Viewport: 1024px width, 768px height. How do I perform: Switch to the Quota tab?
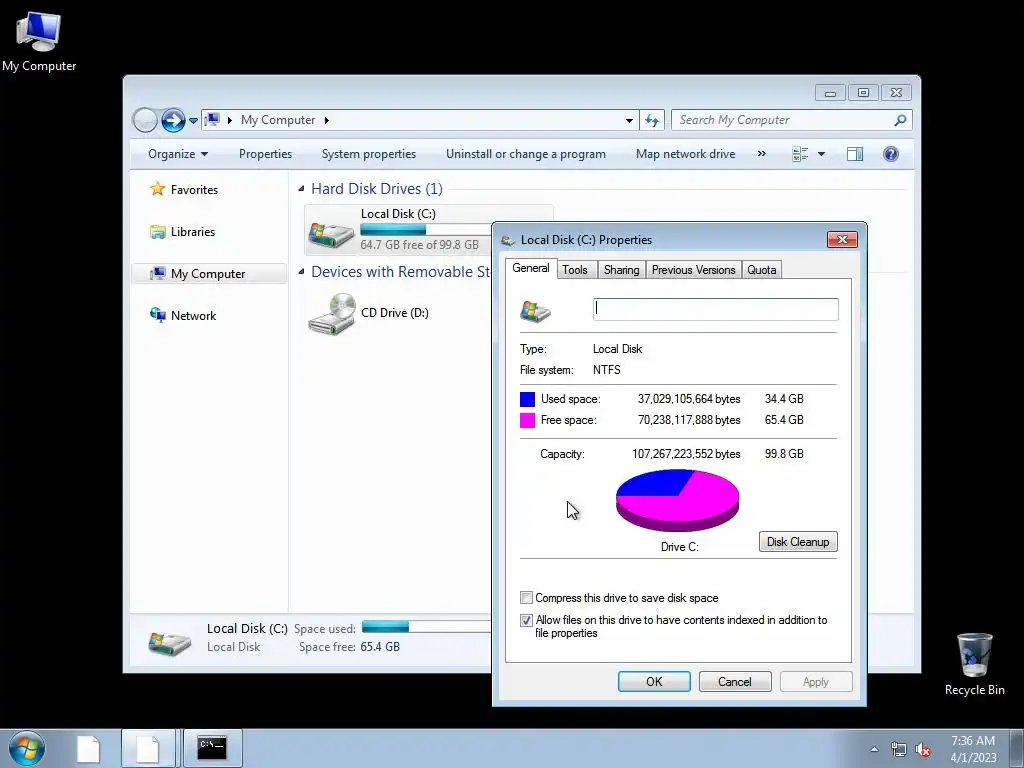click(x=761, y=270)
